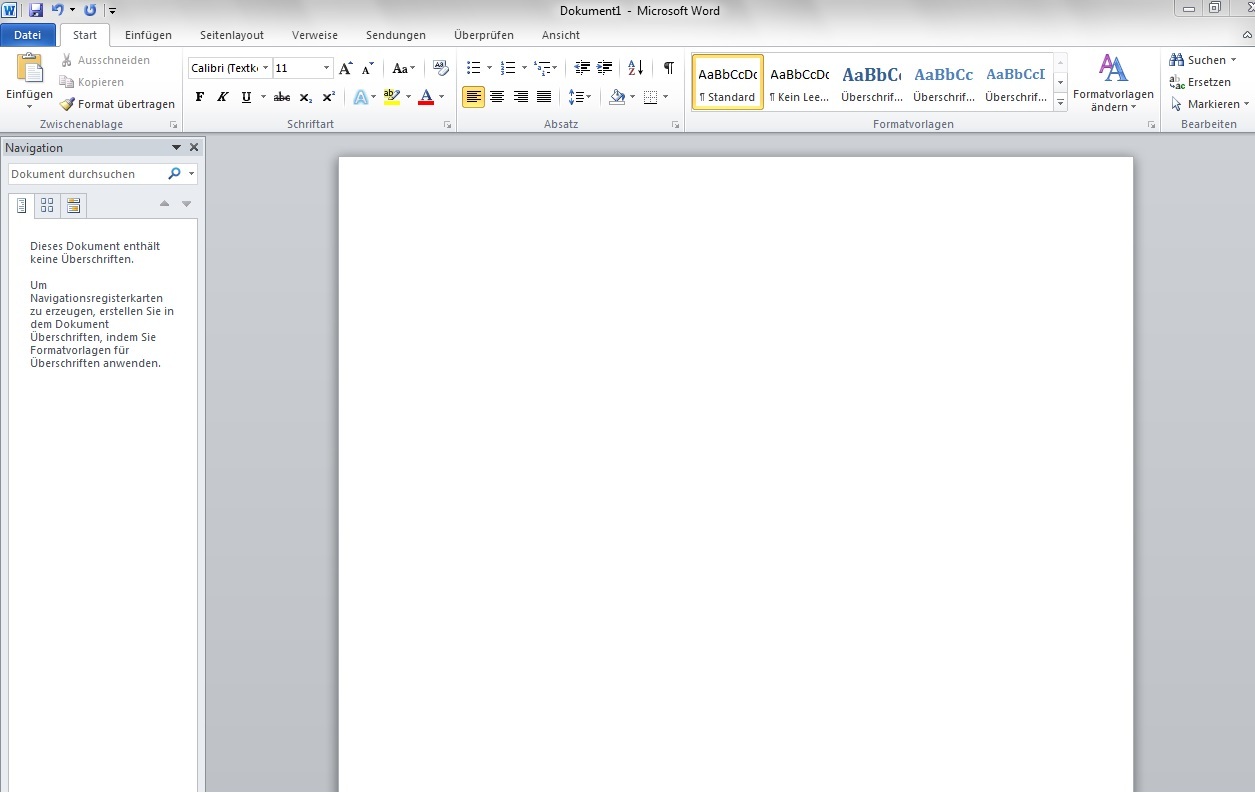Click the Shrink Font icon
The width and height of the screenshot is (1255, 793).
click(x=368, y=68)
